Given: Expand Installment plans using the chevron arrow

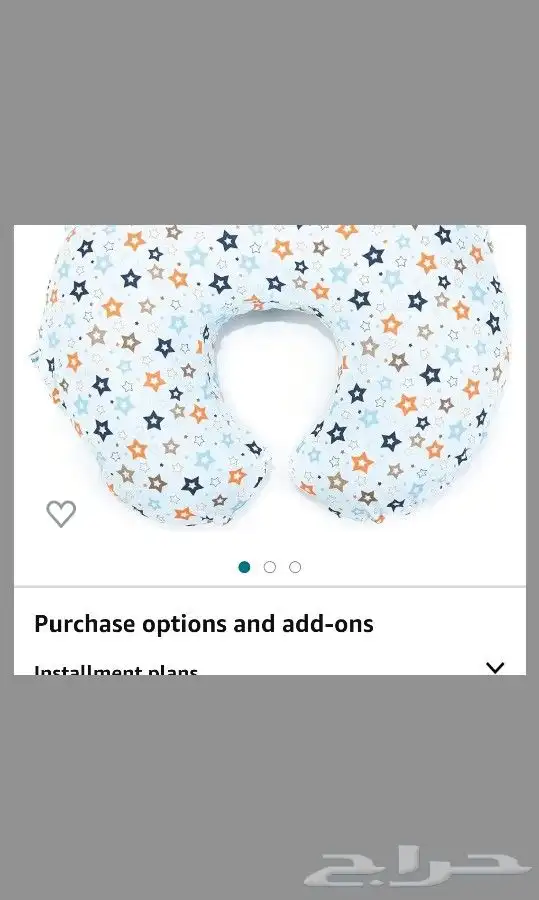Looking at the screenshot, I should pos(495,667).
